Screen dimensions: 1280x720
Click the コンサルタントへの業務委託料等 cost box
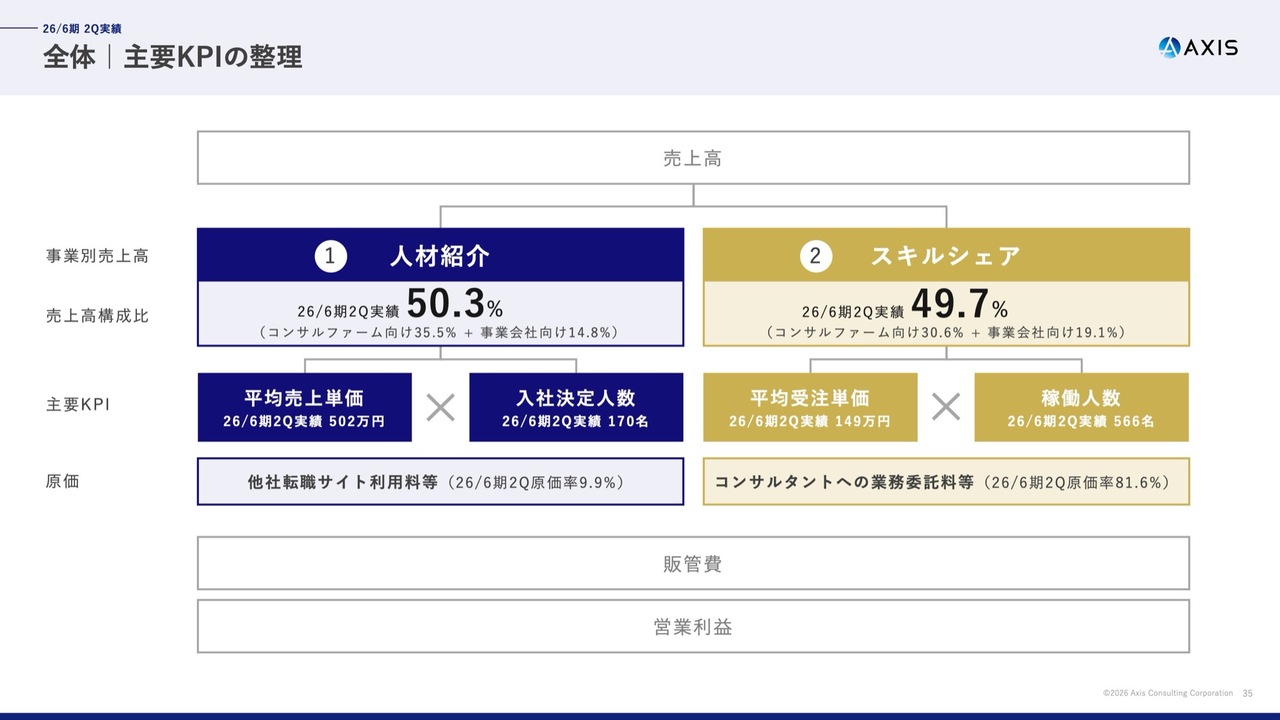[x=946, y=482]
